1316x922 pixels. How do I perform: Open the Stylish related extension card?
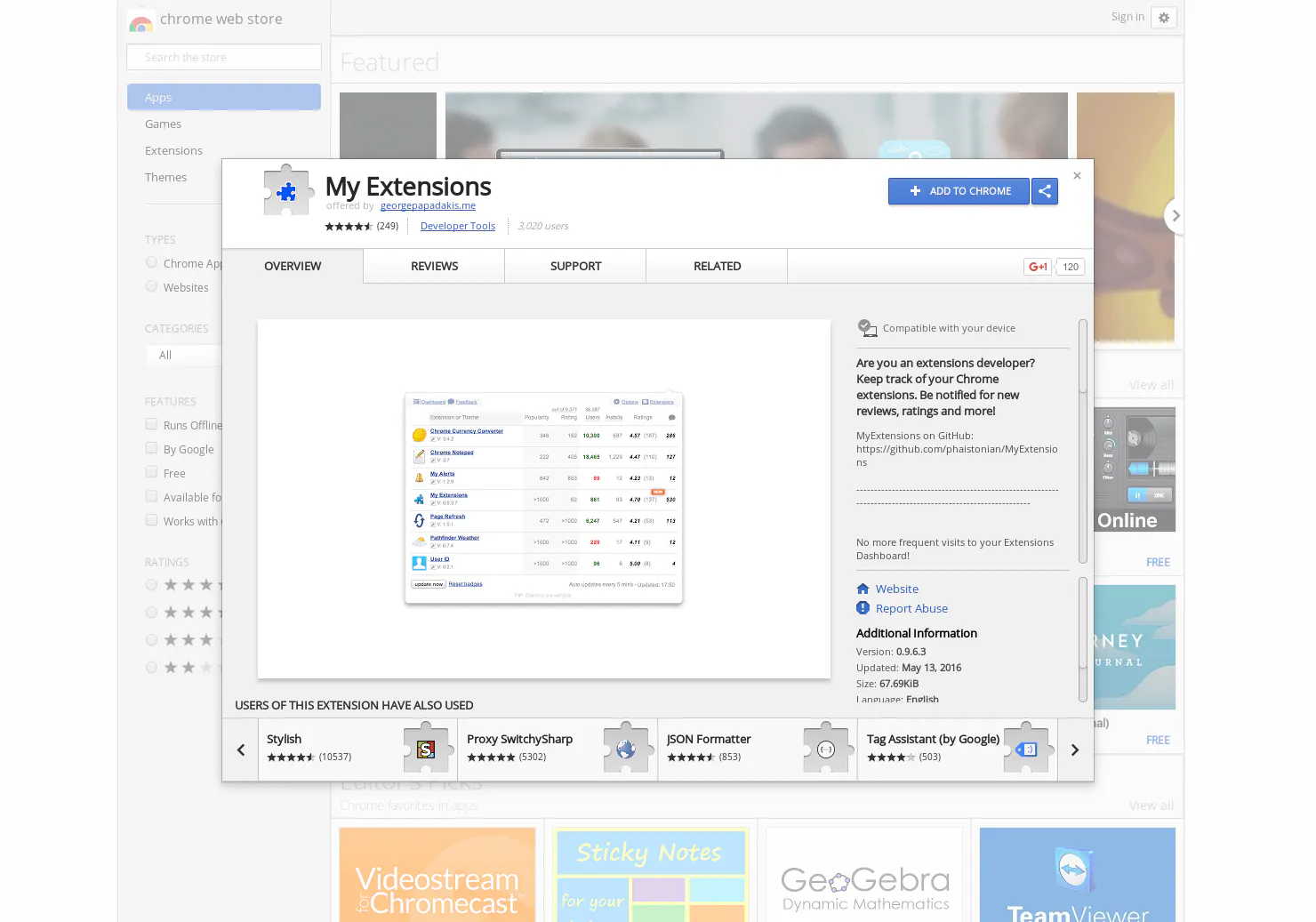[357, 750]
